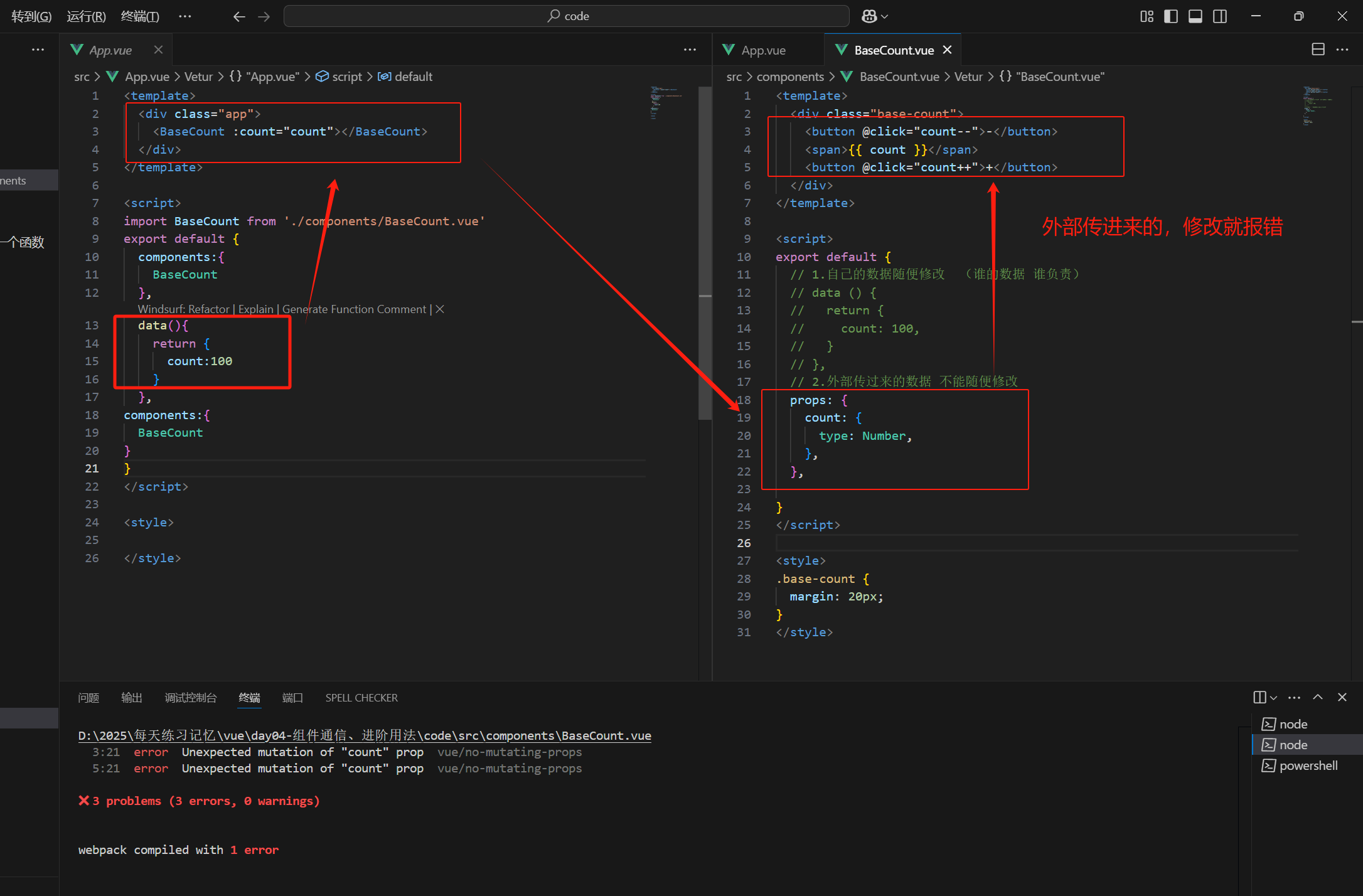The height and width of the screenshot is (896, 1363).
Task: Open right editor group more actions
Action: (x=1342, y=50)
